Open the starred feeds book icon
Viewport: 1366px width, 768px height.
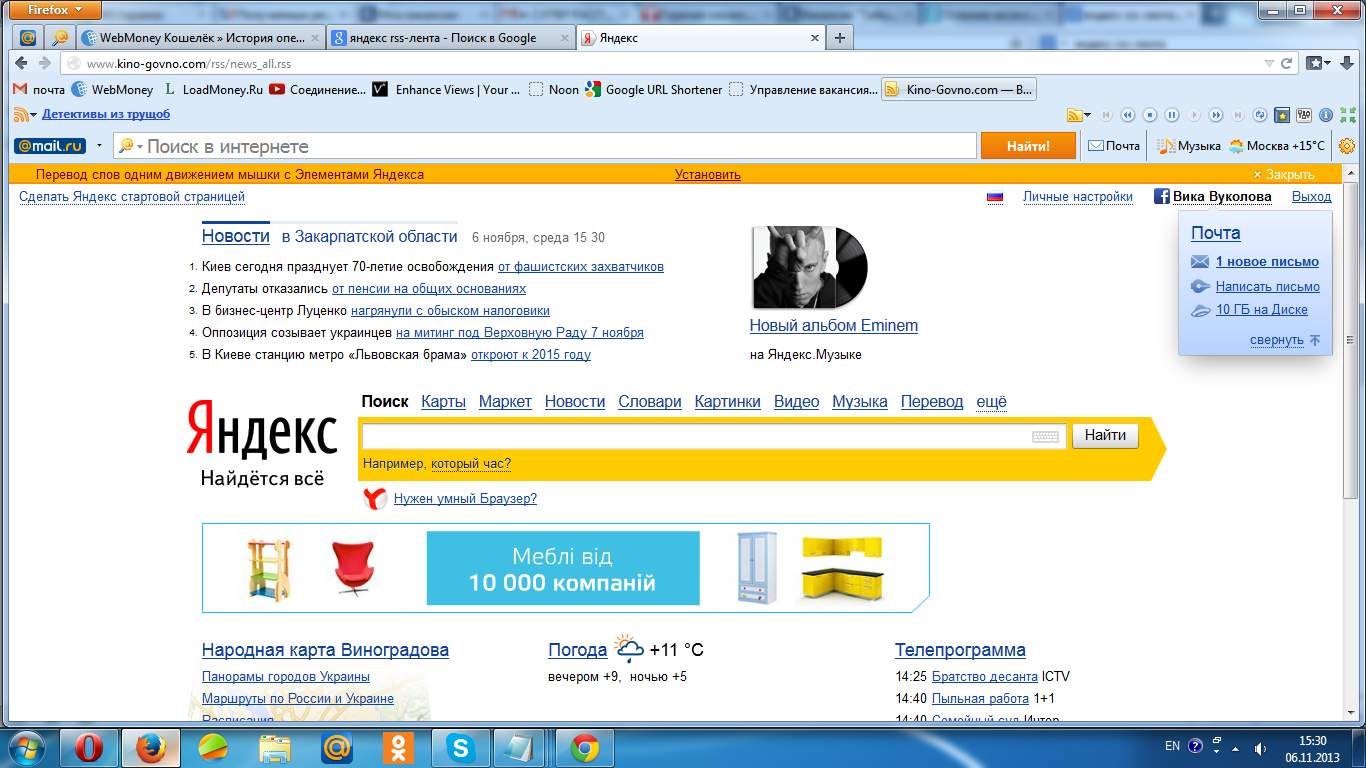(1282, 115)
